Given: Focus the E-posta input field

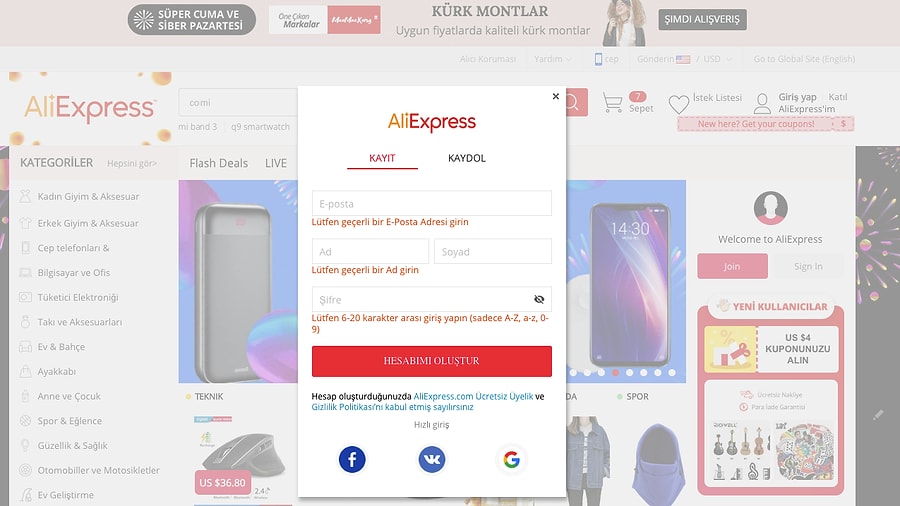Looking at the screenshot, I should 432,204.
